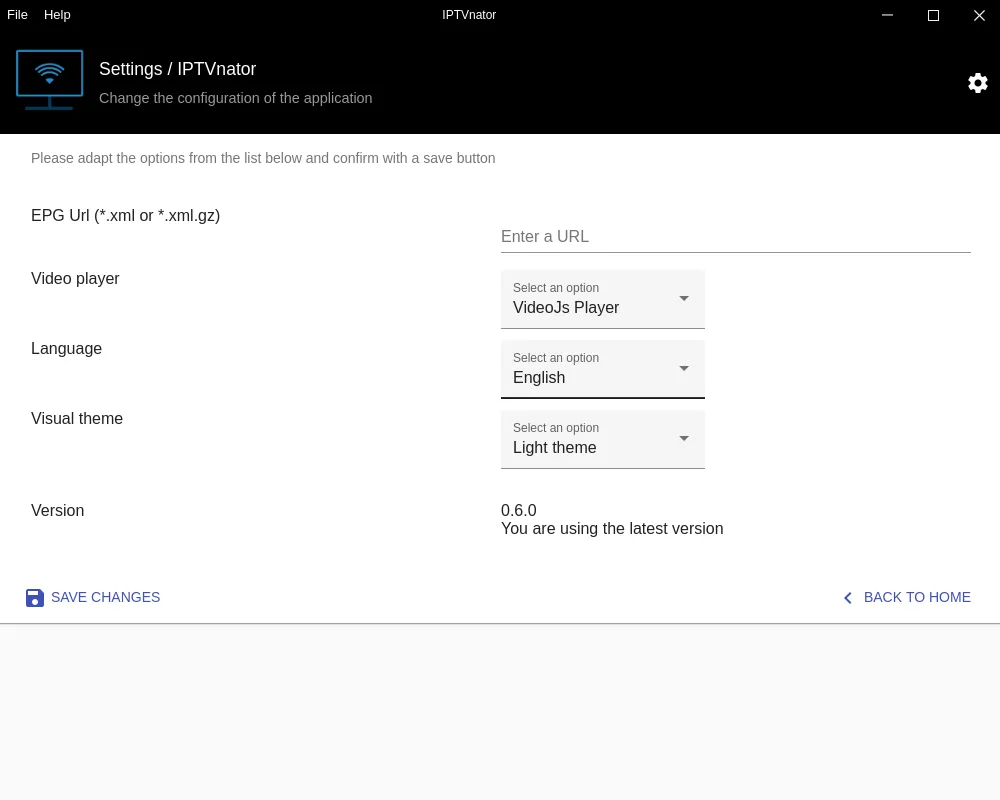1000x800 pixels.
Task: Click the version number 0.6.0
Action: [x=519, y=510]
